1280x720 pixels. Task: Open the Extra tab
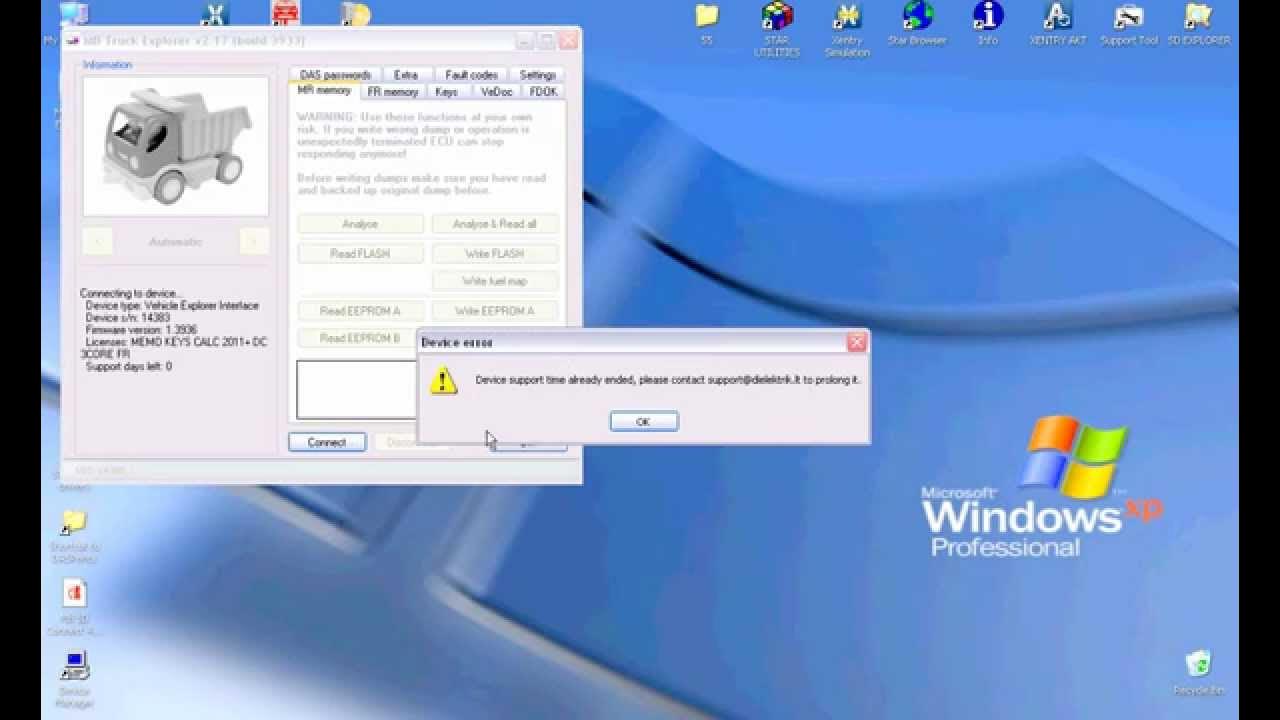(x=406, y=75)
